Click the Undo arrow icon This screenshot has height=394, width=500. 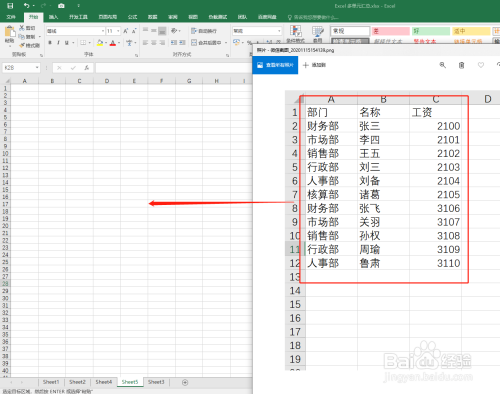pos(26,6)
